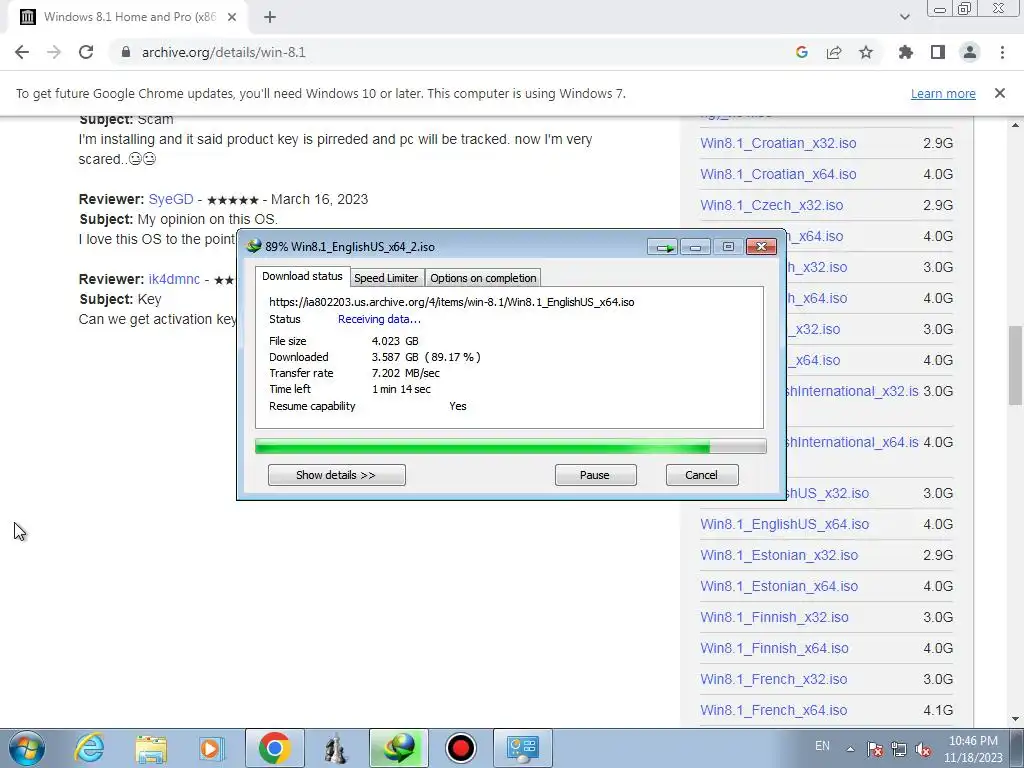
Task: Switch to the Speed Limiter tab
Action: (386, 278)
